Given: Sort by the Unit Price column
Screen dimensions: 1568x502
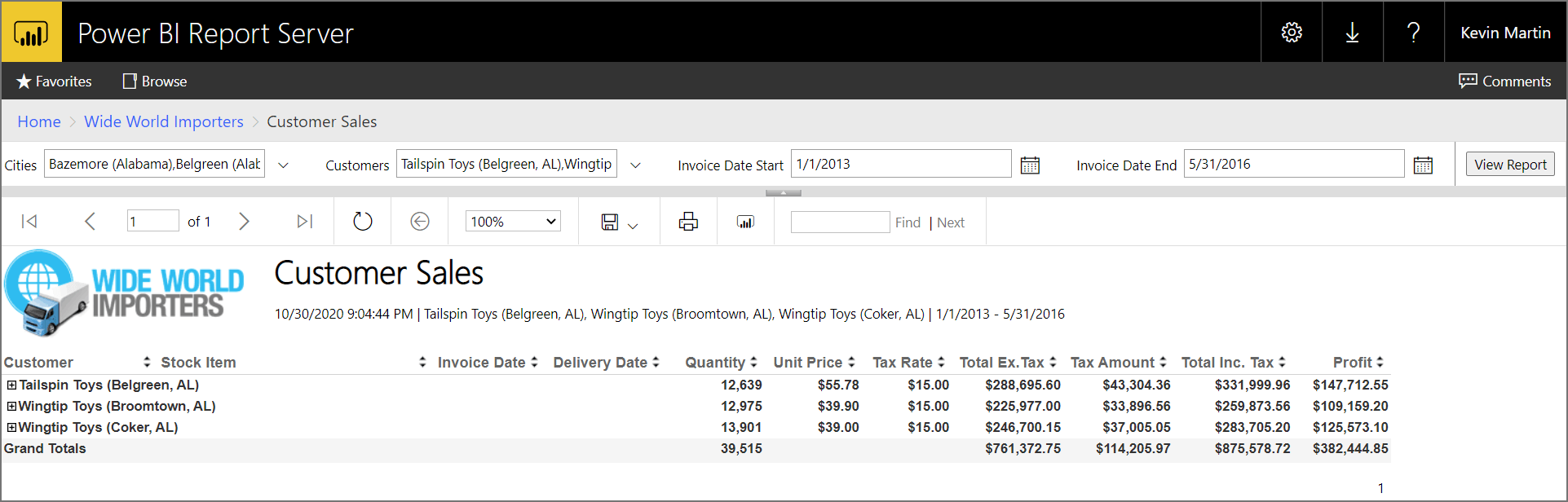Looking at the screenshot, I should tap(851, 362).
